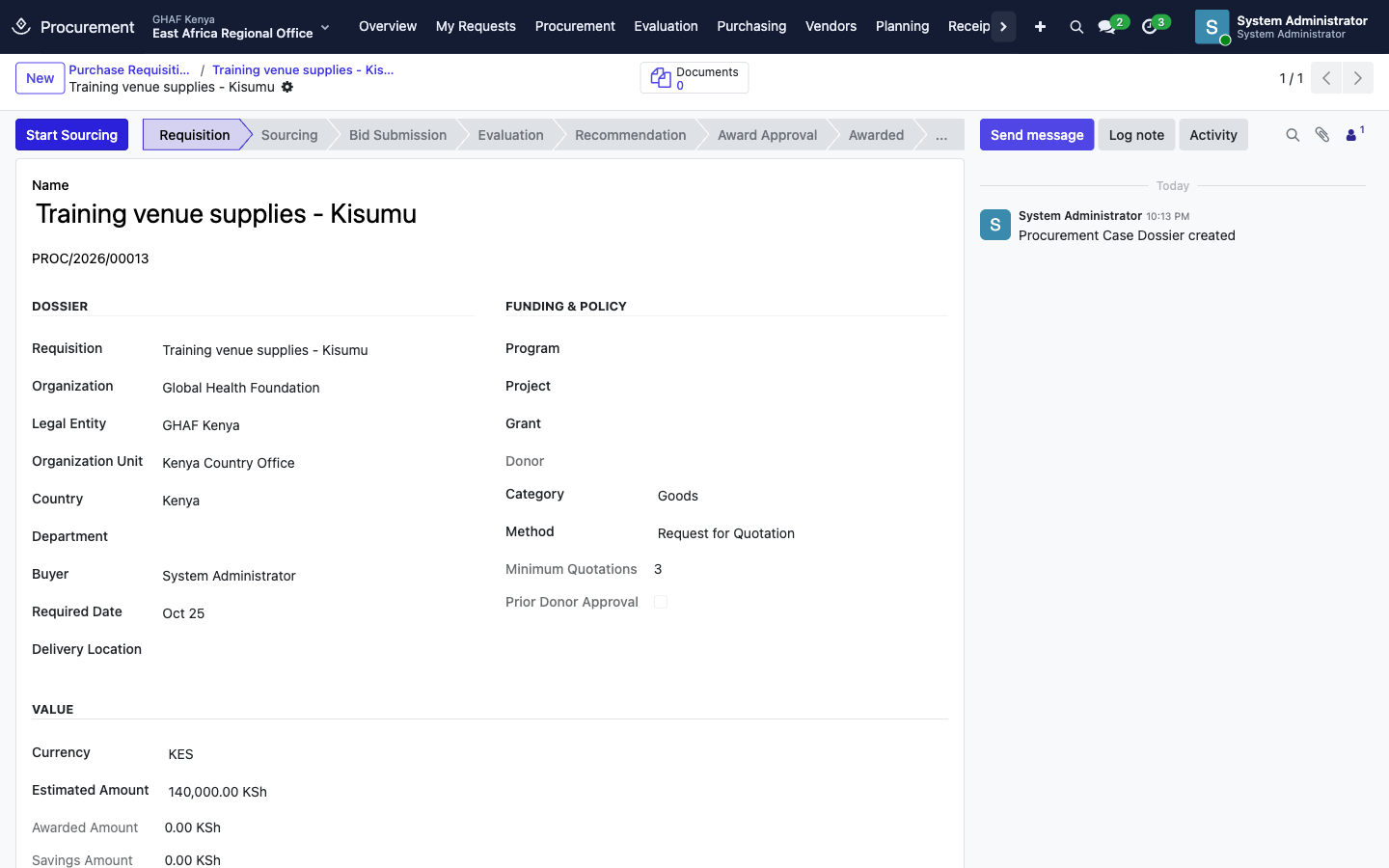Expand hidden status stages with ellipsis
1389x868 pixels.
[941, 135]
